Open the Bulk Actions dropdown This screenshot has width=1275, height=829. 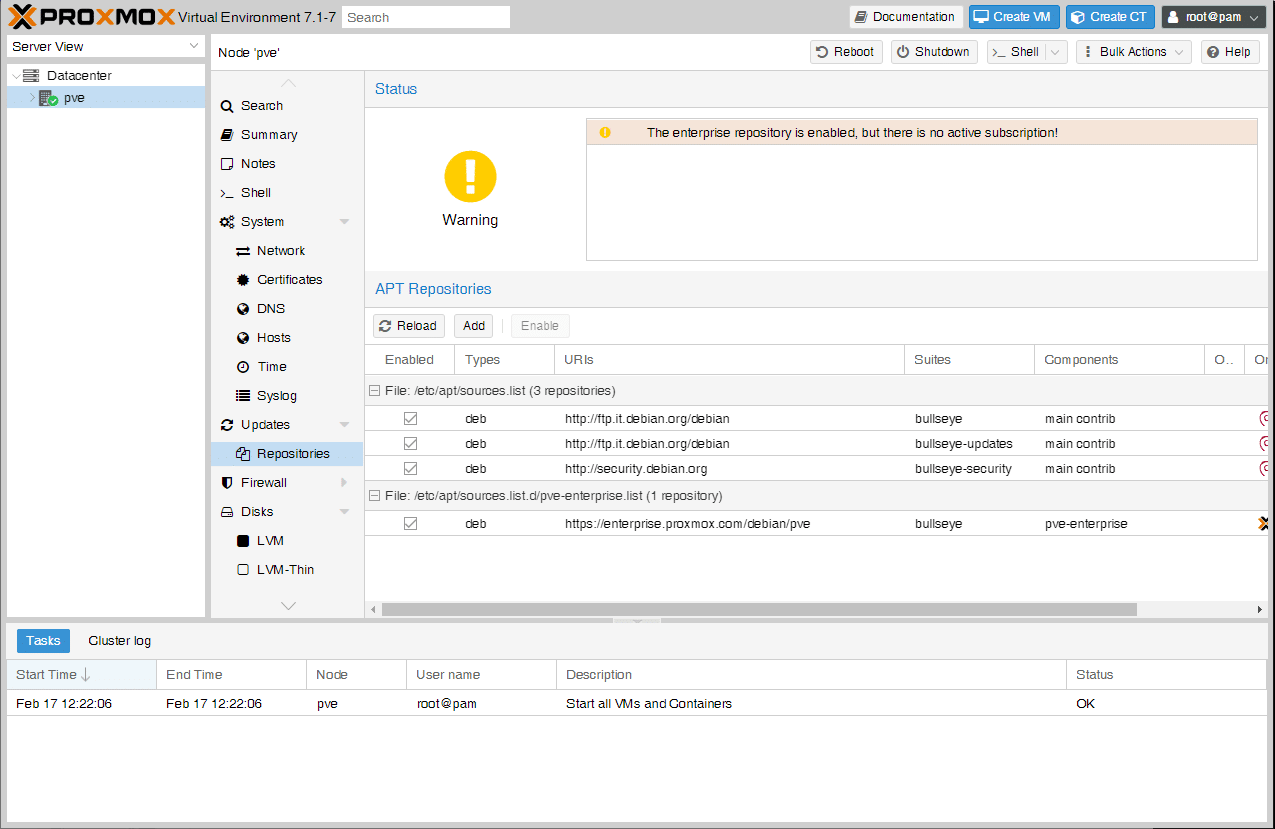(1134, 52)
